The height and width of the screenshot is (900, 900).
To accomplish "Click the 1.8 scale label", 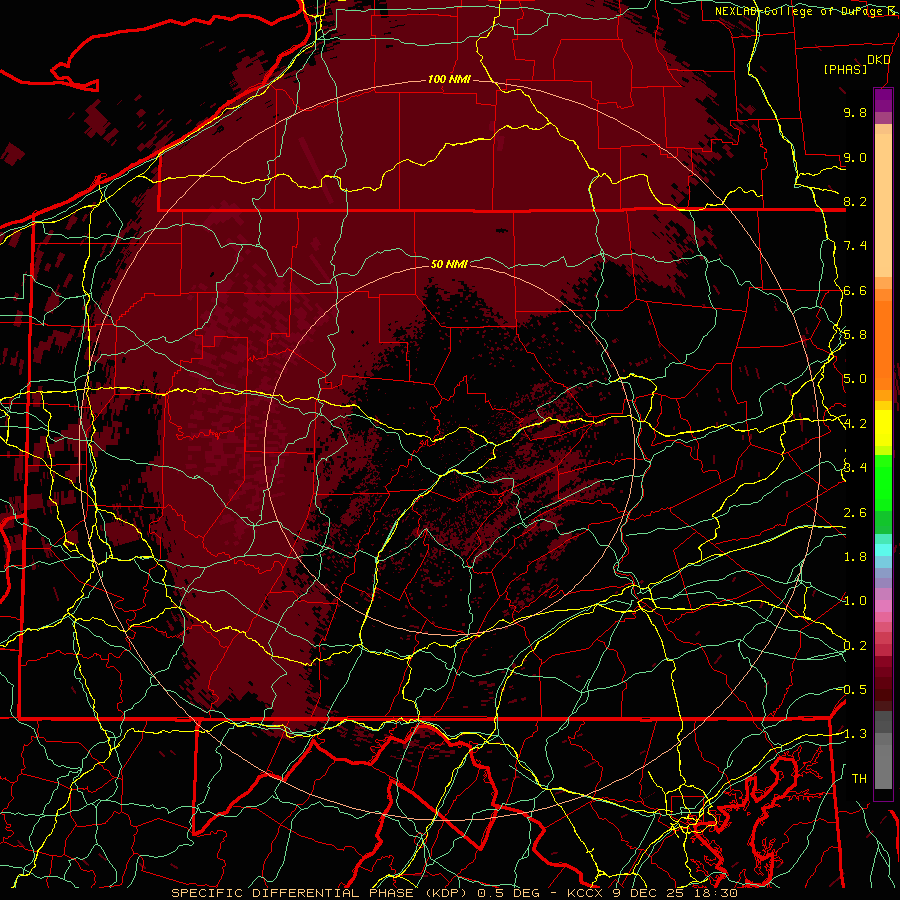I will (x=855, y=557).
